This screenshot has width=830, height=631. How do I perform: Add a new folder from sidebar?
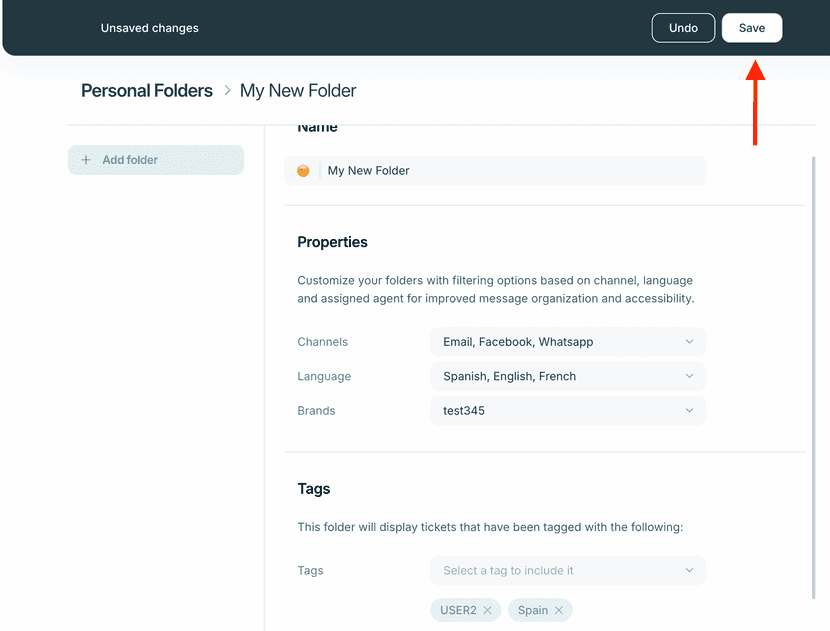(156, 160)
